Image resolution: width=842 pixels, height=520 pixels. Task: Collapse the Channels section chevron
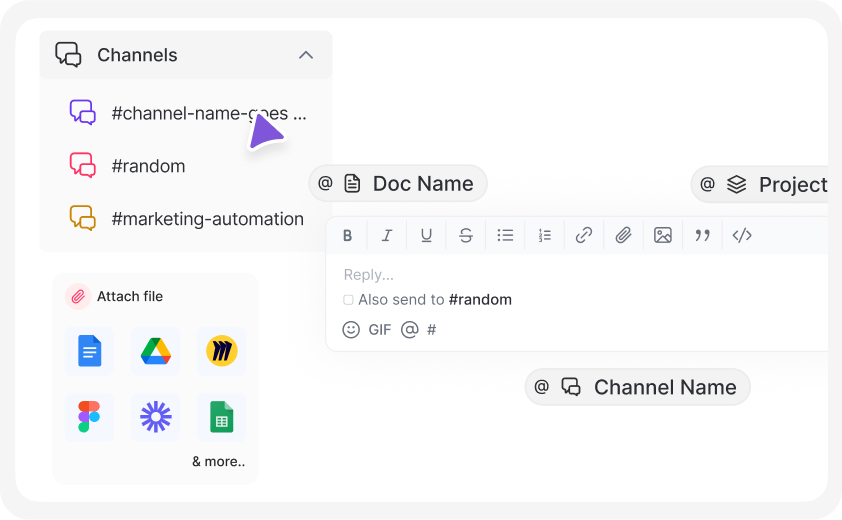(306, 55)
